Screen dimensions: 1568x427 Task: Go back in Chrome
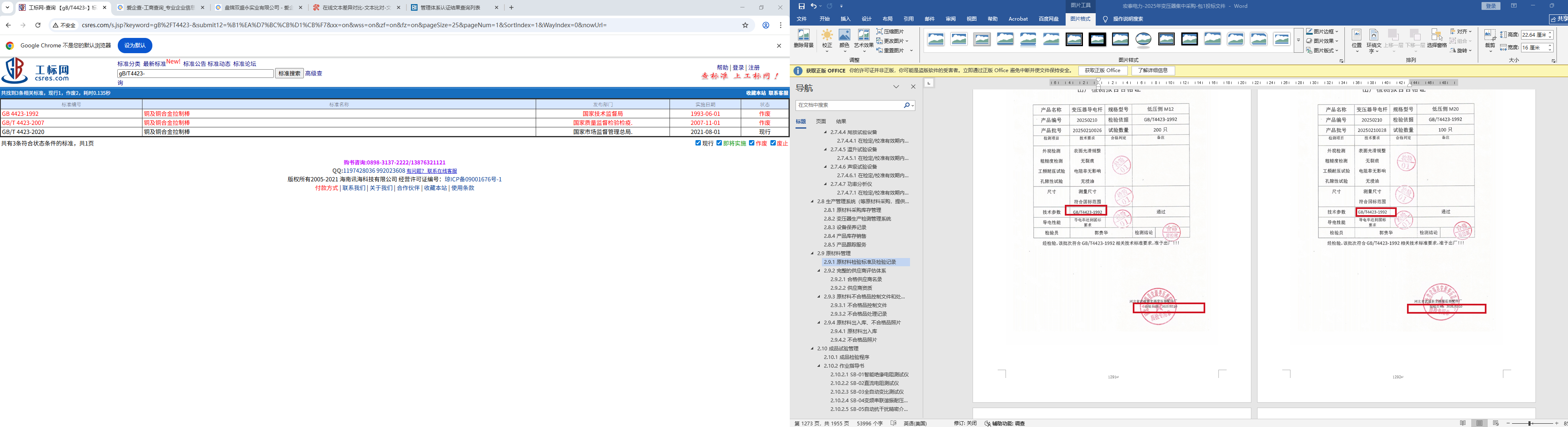click(8, 25)
